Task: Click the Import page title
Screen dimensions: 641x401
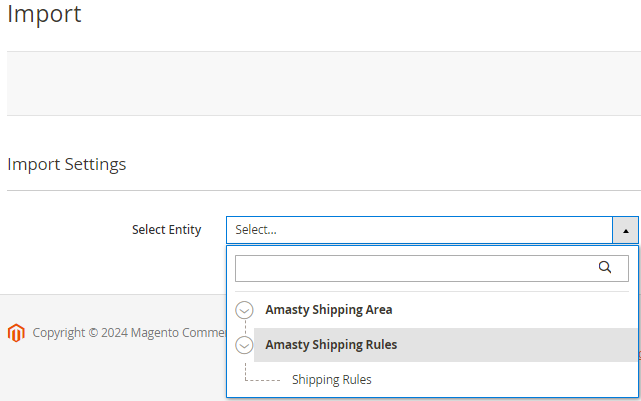Action: [x=44, y=13]
